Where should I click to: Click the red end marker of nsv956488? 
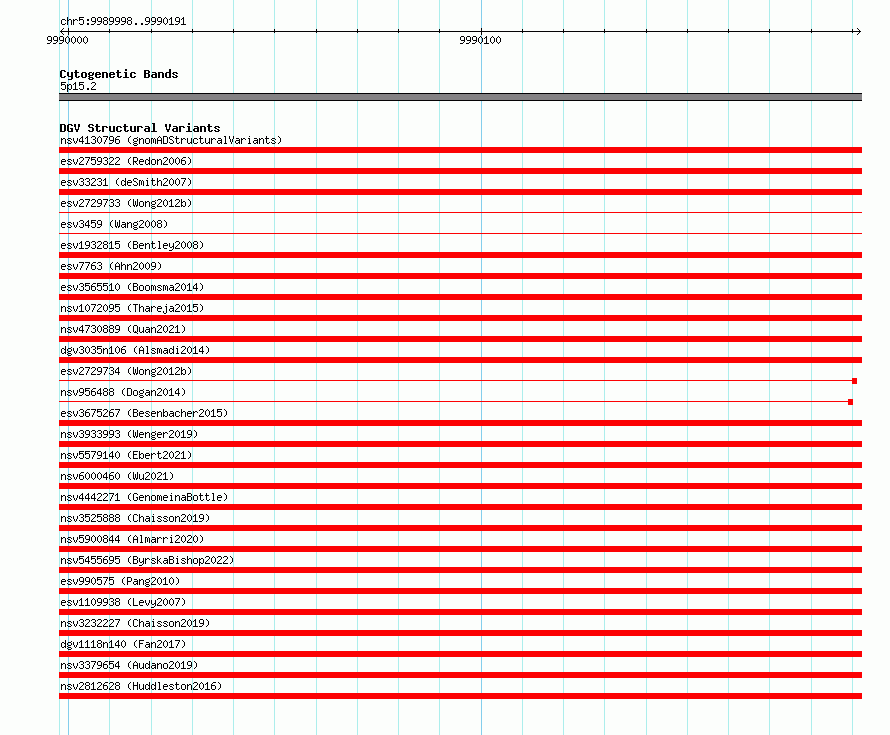click(x=850, y=402)
